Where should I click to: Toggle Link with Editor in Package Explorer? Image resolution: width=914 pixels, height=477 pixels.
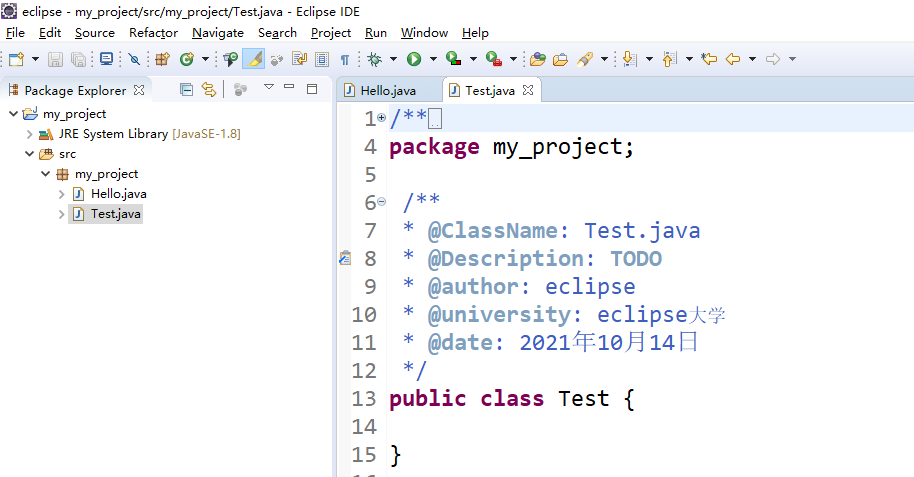[x=209, y=89]
